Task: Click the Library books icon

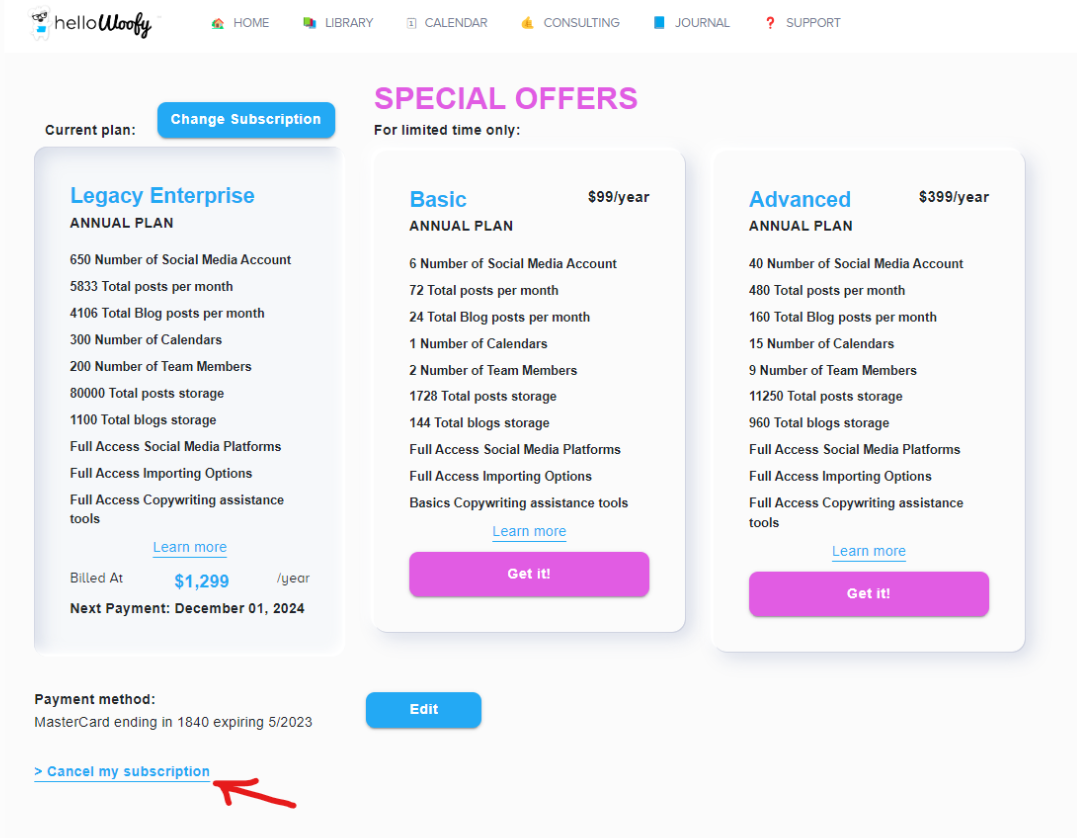Action: pyautogui.click(x=310, y=23)
